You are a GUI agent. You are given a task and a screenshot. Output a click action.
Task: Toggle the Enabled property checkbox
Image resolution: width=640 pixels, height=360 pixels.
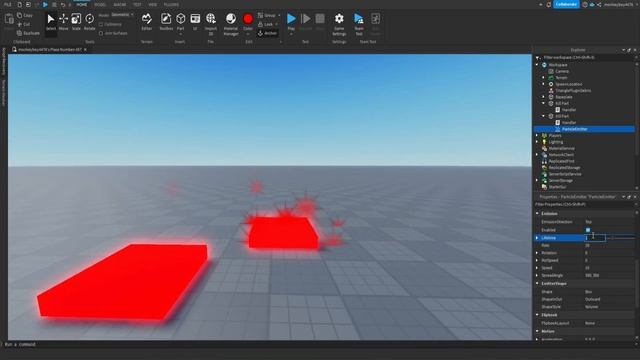click(x=588, y=230)
